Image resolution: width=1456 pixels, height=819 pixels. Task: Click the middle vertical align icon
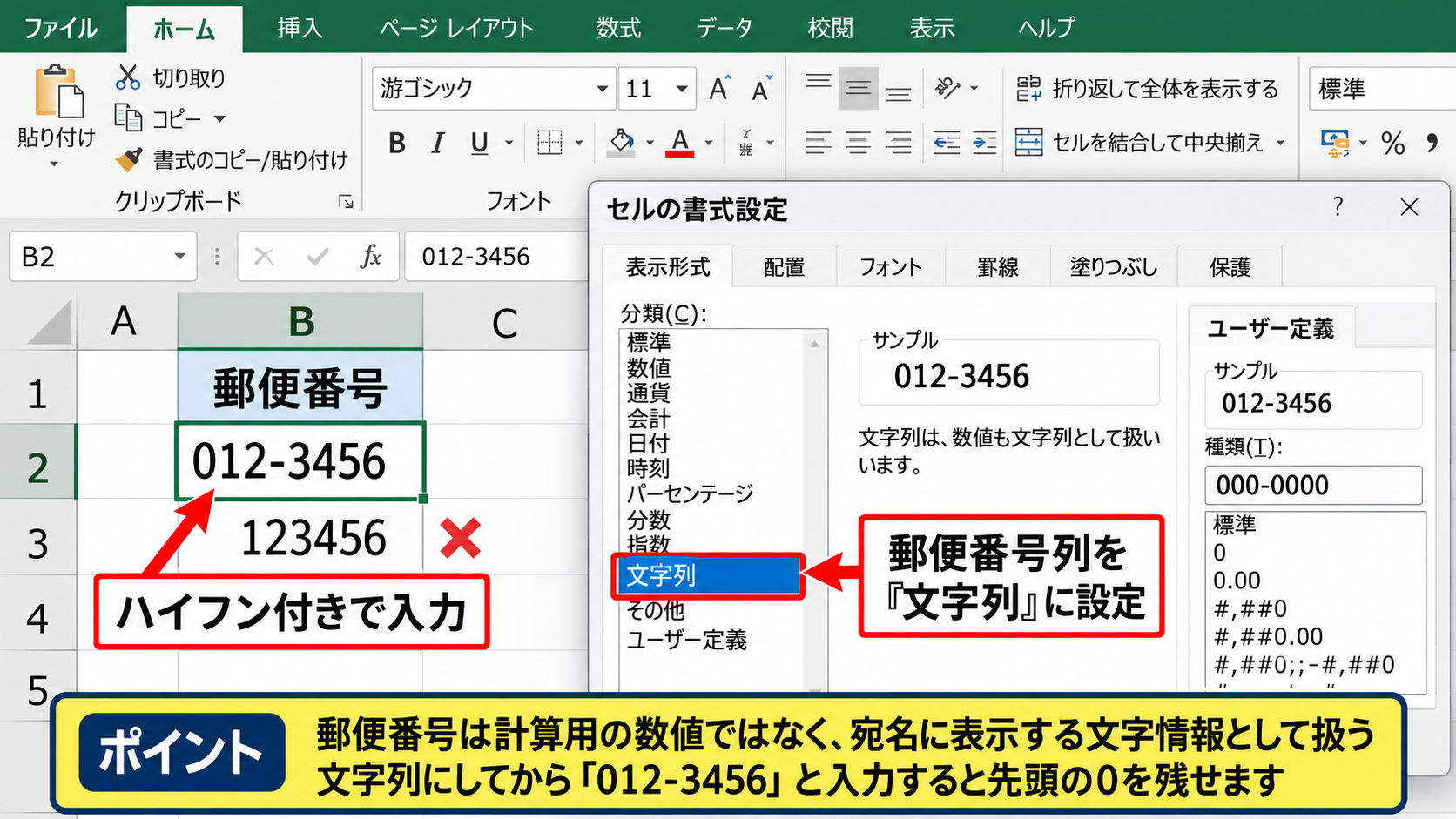tap(859, 88)
